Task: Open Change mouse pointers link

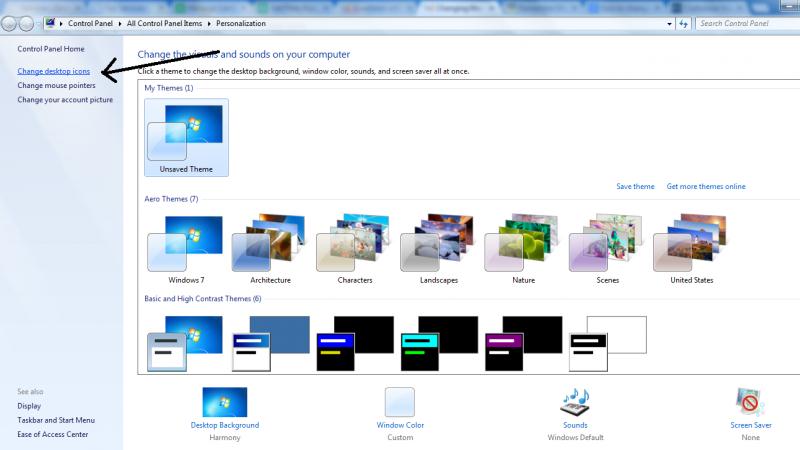Action: (56, 85)
